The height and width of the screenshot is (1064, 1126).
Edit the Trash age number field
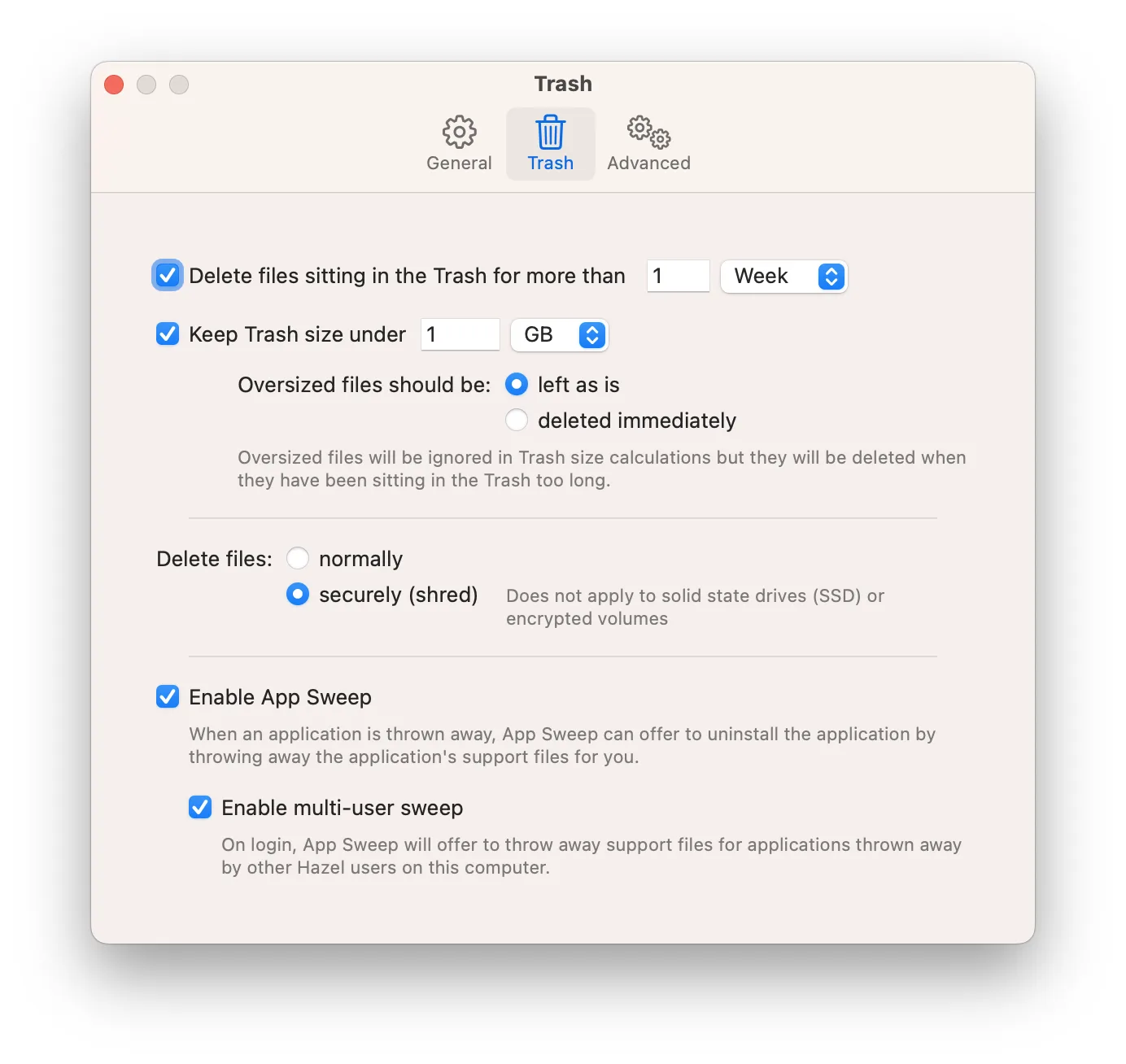pos(679,277)
